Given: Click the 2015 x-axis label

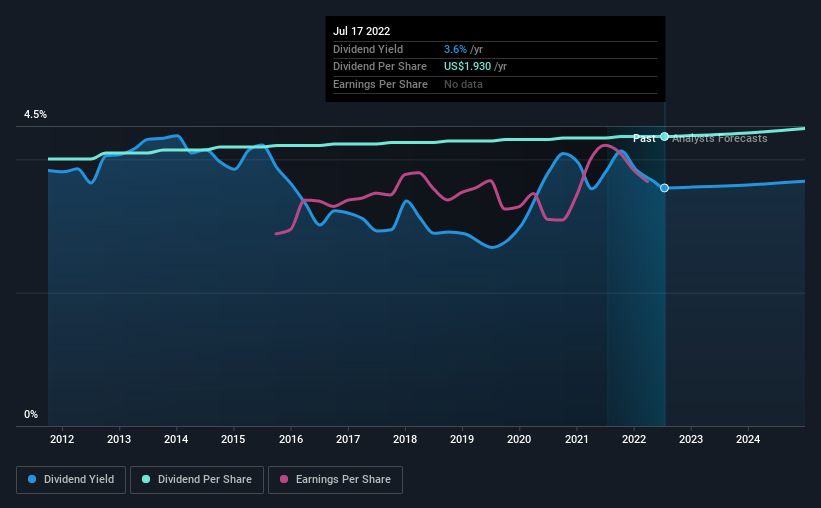Looking at the screenshot, I should pos(233,439).
